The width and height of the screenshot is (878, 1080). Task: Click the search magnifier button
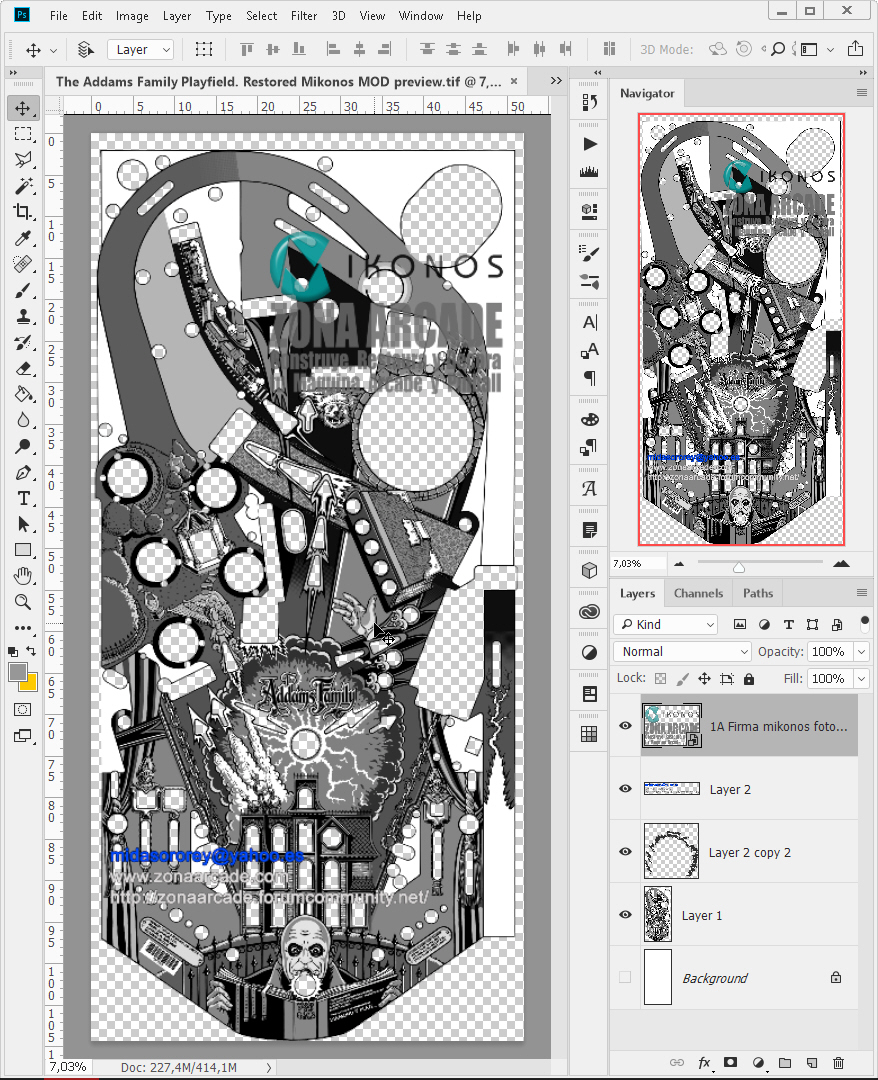pyautogui.click(x=778, y=50)
